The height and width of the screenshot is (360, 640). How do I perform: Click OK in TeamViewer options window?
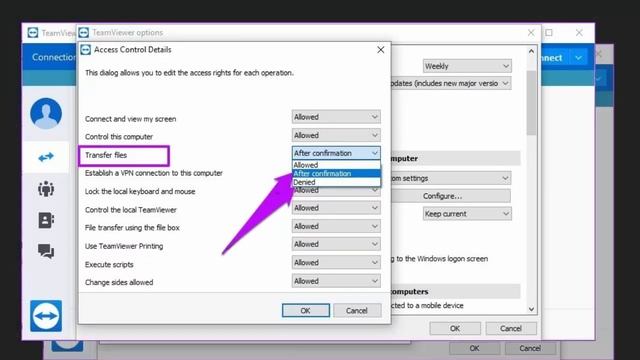455,328
